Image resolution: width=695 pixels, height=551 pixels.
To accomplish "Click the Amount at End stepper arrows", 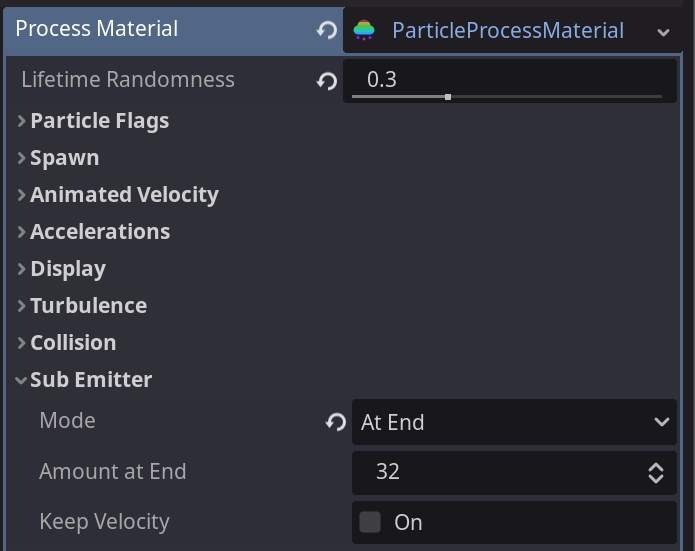I will click(x=656, y=473).
